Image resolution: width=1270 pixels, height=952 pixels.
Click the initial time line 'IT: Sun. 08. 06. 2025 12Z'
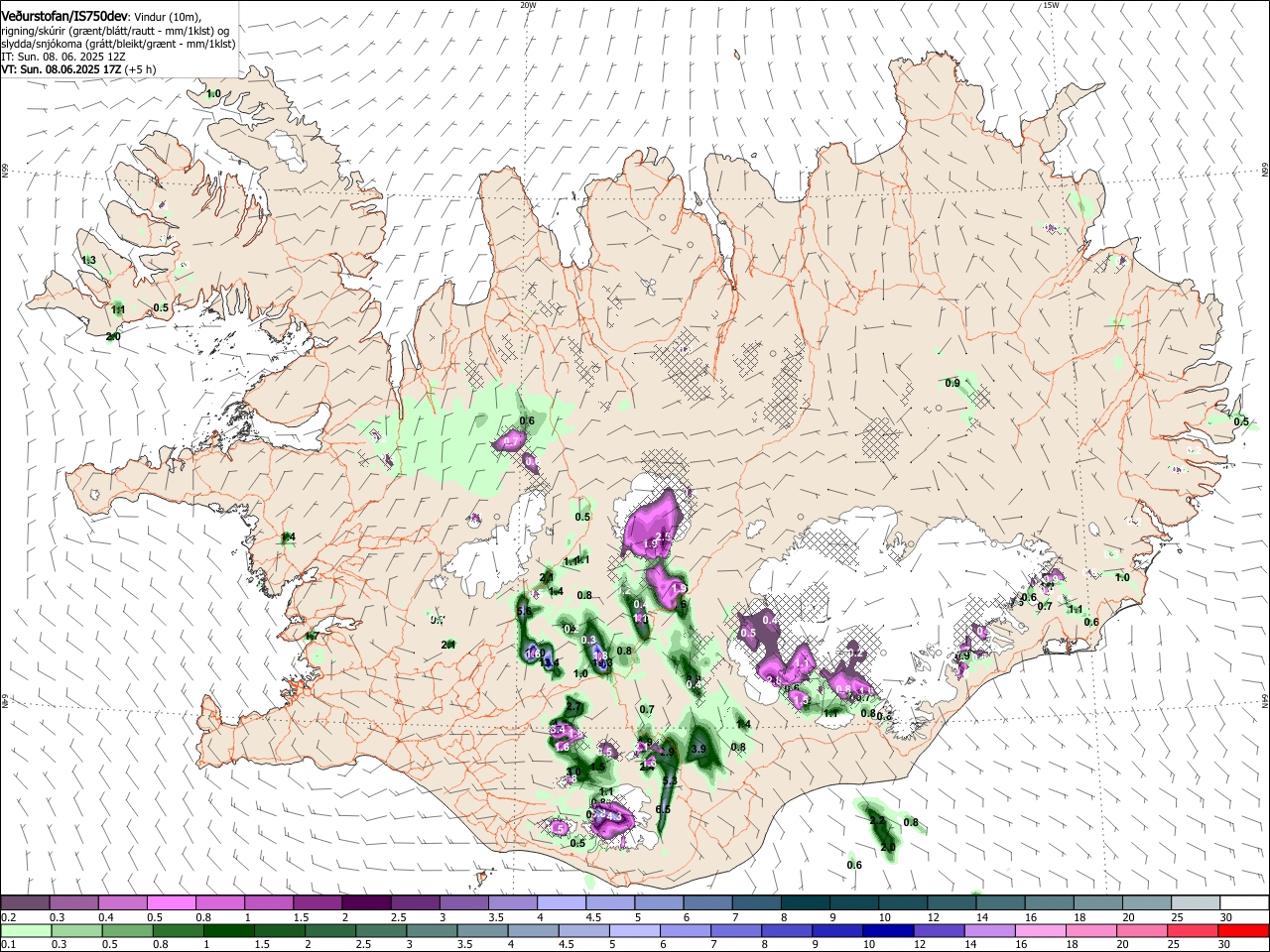[63, 57]
